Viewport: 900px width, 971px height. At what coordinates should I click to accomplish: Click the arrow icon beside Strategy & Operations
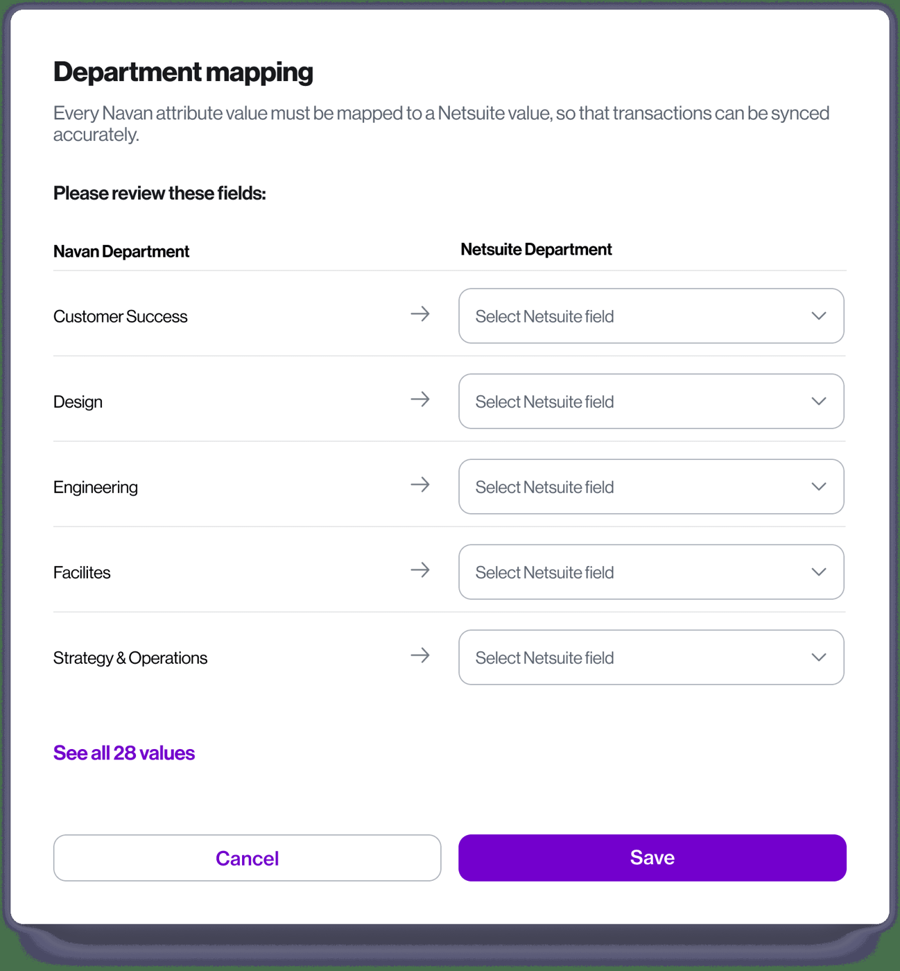(x=420, y=656)
